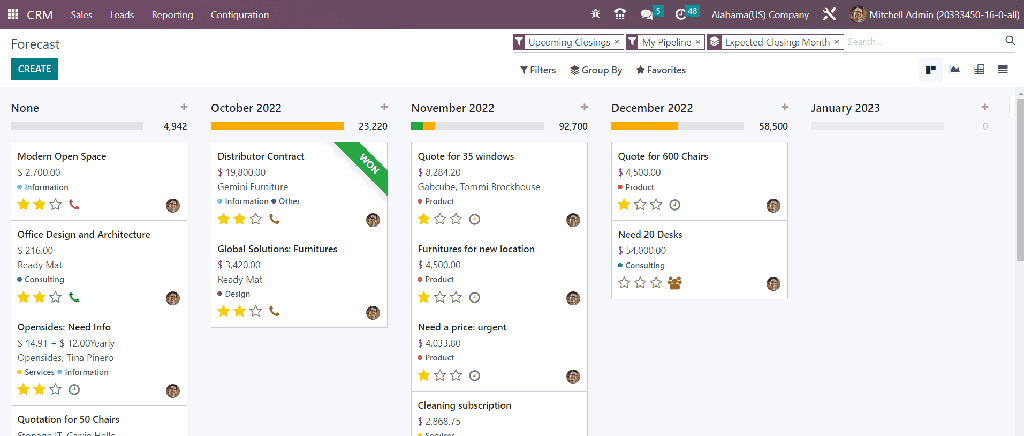Open Alabama(US) Company switcher

tap(760, 14)
